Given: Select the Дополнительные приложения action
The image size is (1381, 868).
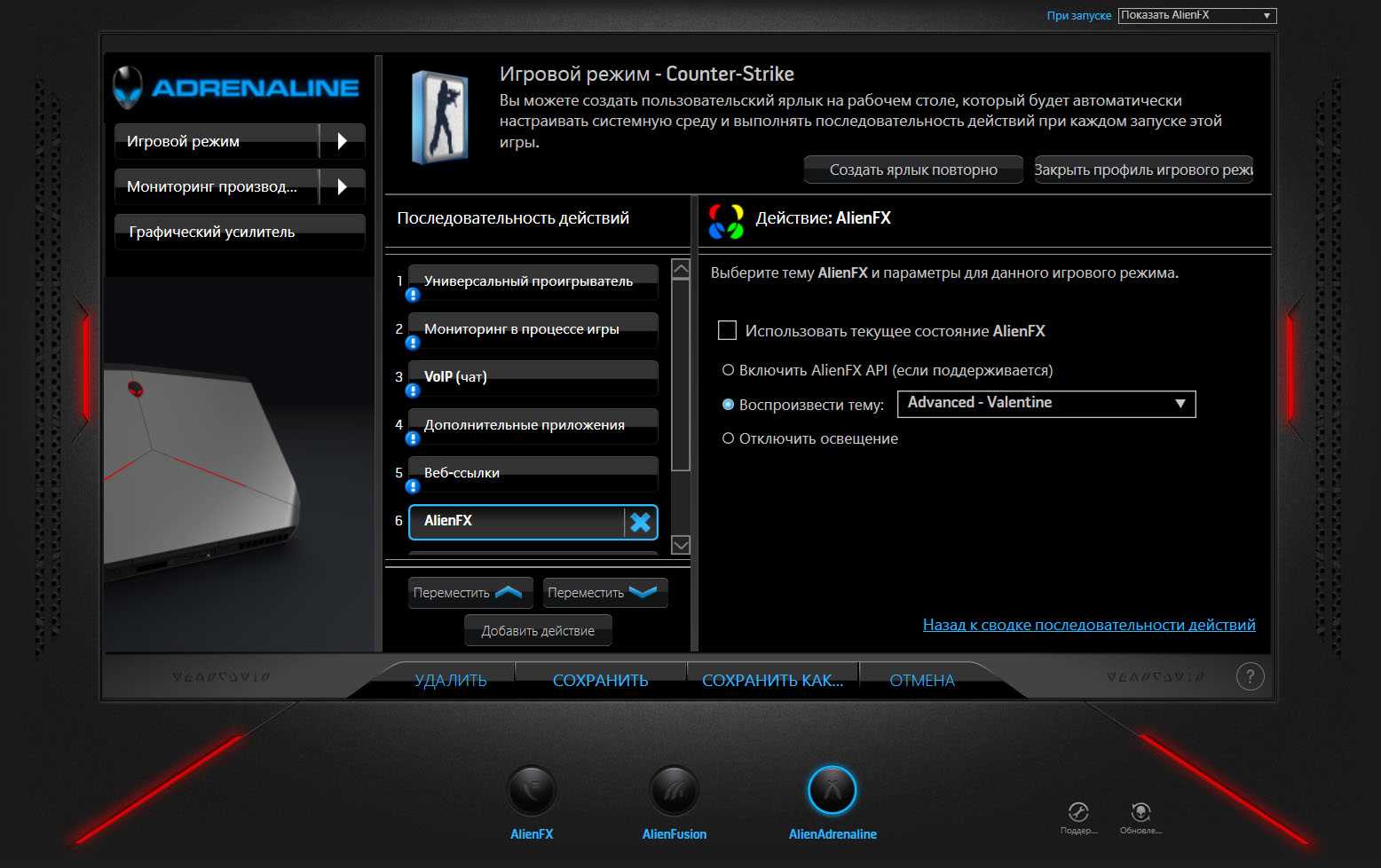Looking at the screenshot, I should [533, 425].
